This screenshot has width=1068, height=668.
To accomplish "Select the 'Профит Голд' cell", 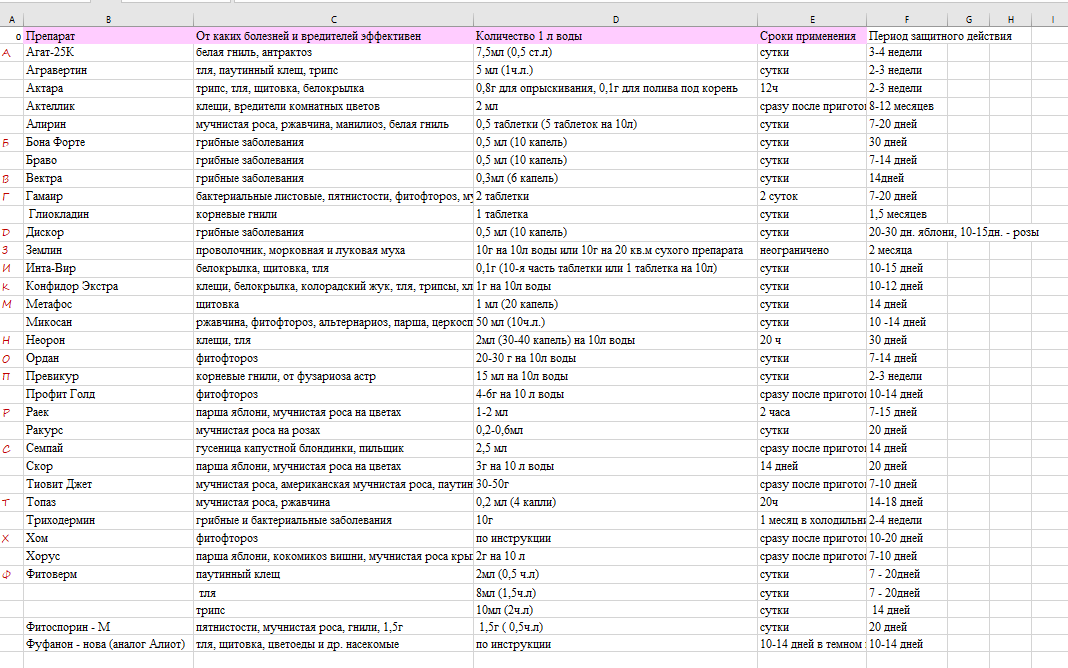I will 108,394.
